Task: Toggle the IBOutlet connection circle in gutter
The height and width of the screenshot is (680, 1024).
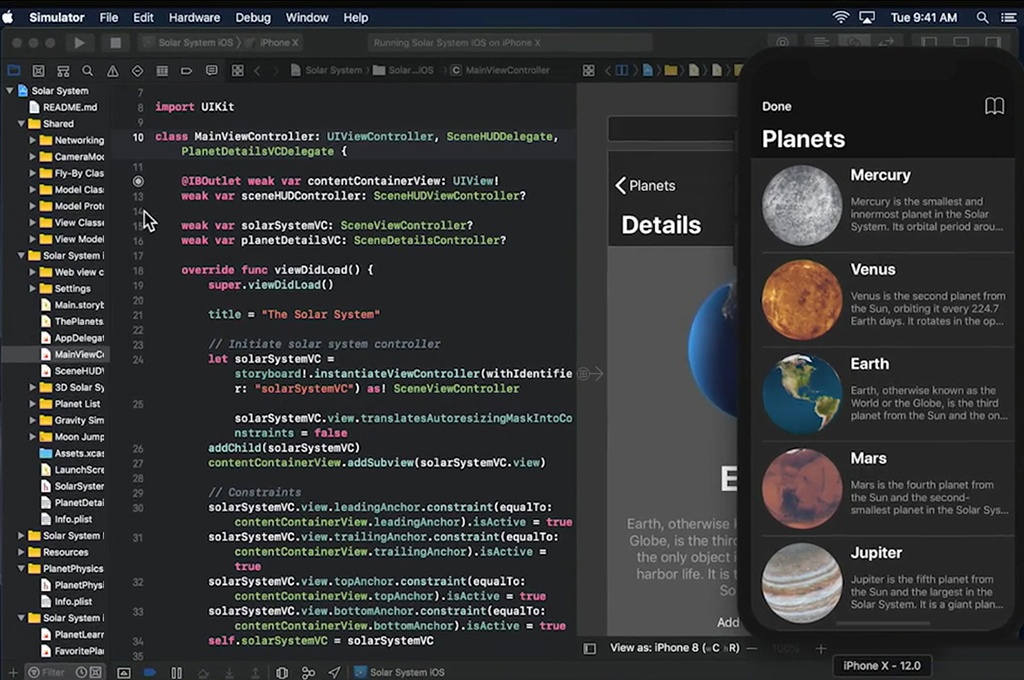Action: [138, 181]
